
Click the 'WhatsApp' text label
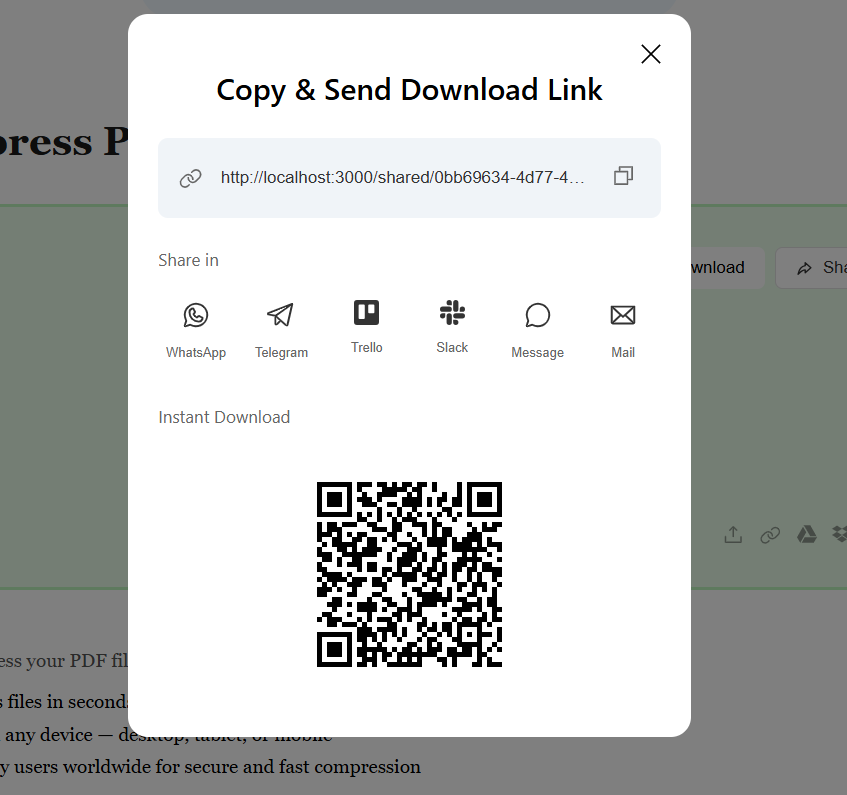pos(196,352)
